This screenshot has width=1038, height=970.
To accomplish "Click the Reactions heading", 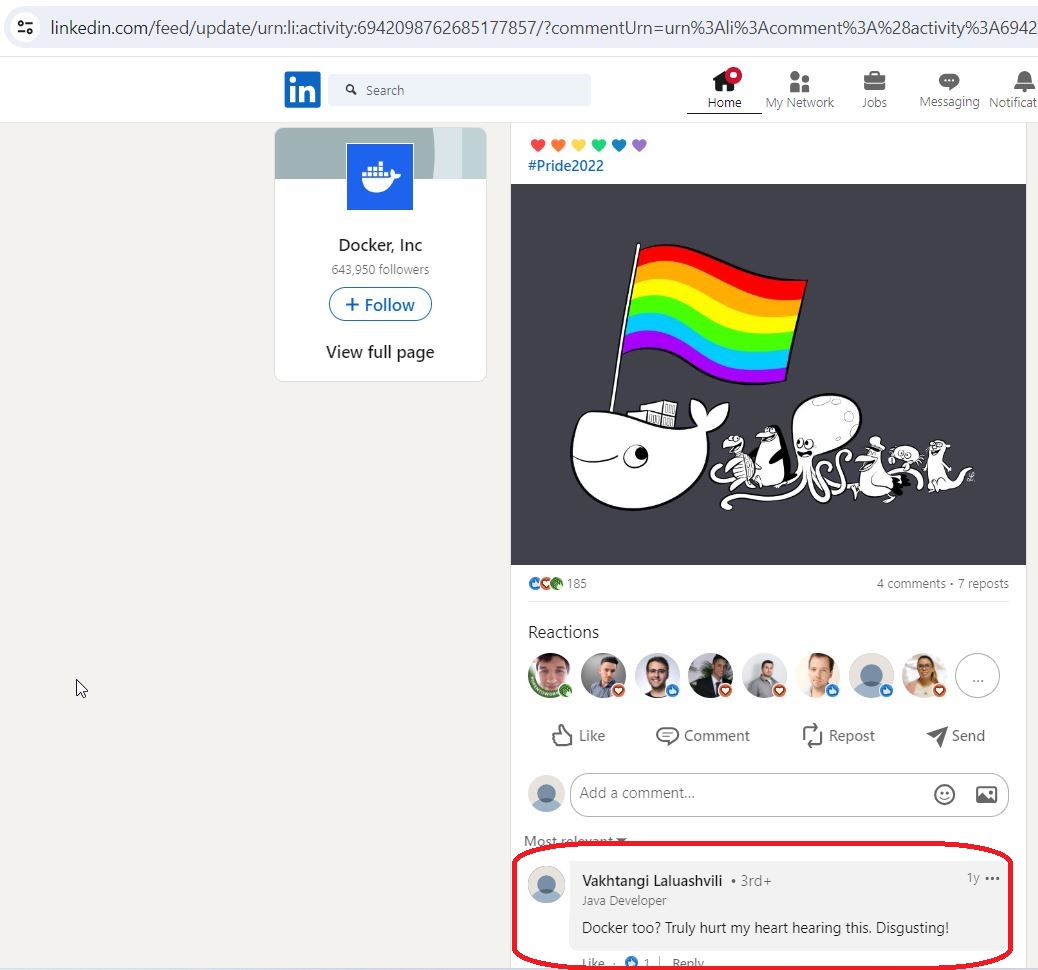I will (x=563, y=632).
